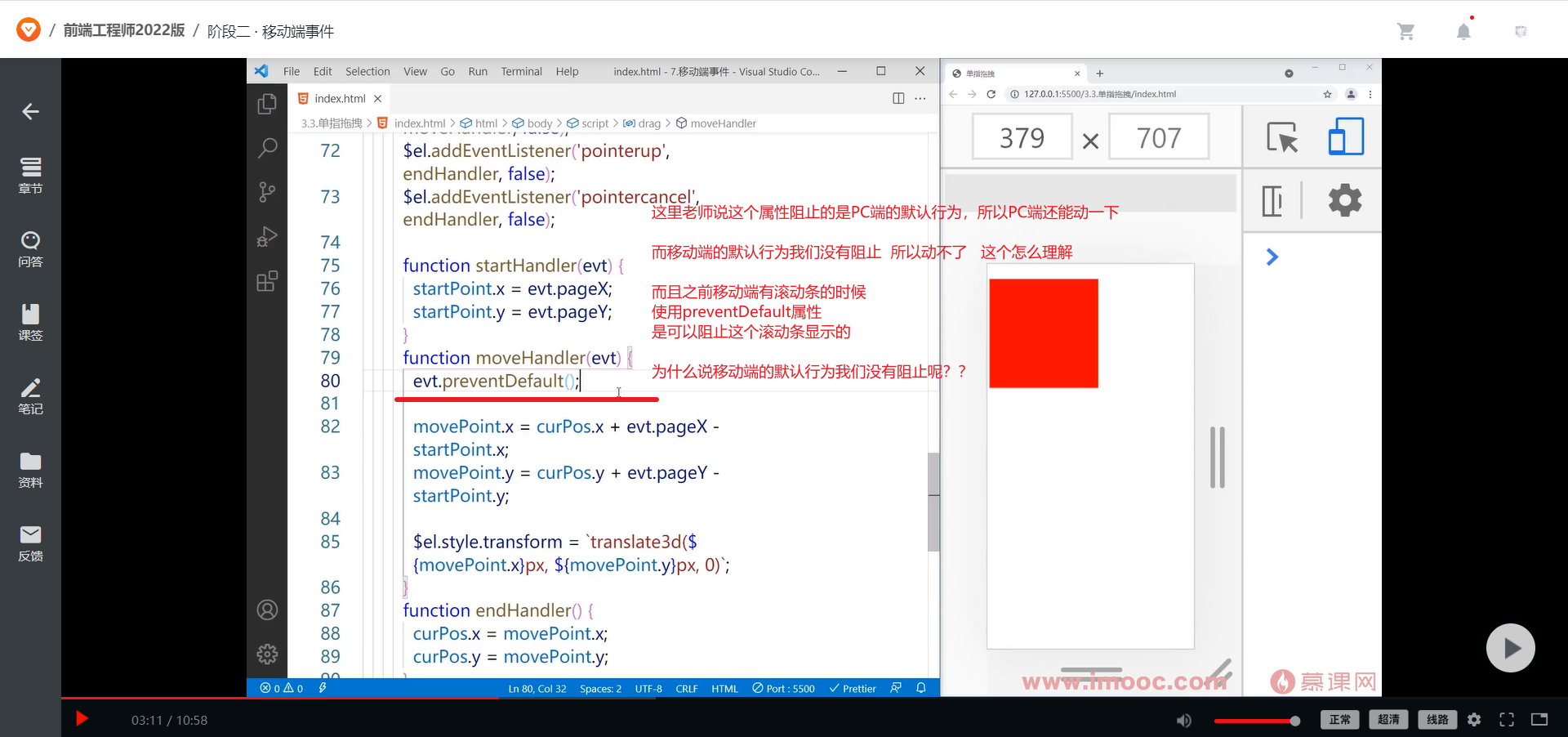Reload the browser page
The width and height of the screenshot is (1568, 737).
[x=991, y=94]
